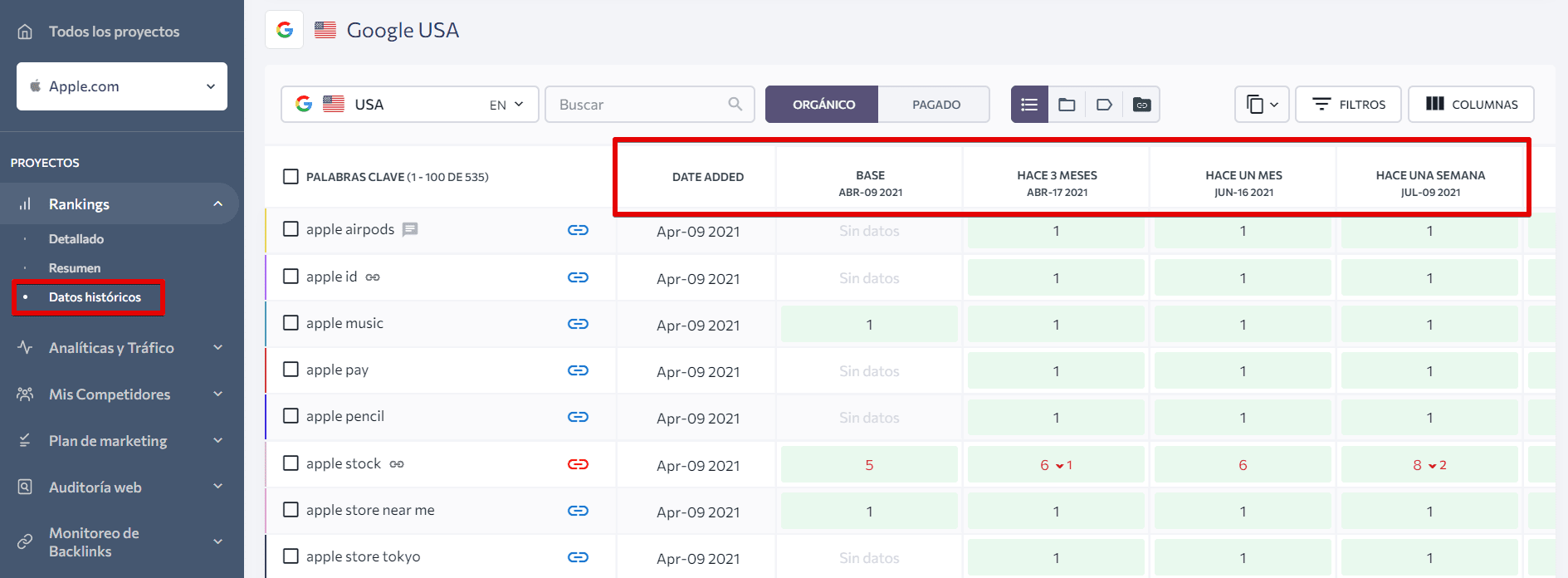1568x578 pixels.
Task: Open the USA EN search engine dropdown
Action: click(x=410, y=105)
